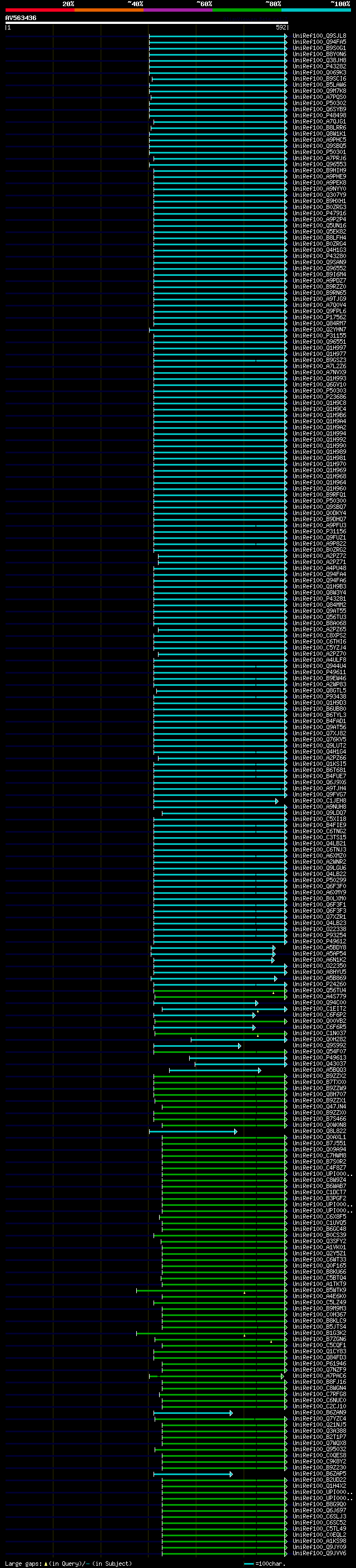Screen dimensions: 356x1568
Task: Select the UniRef100_P49611 label
Action: click(x=319, y=672)
